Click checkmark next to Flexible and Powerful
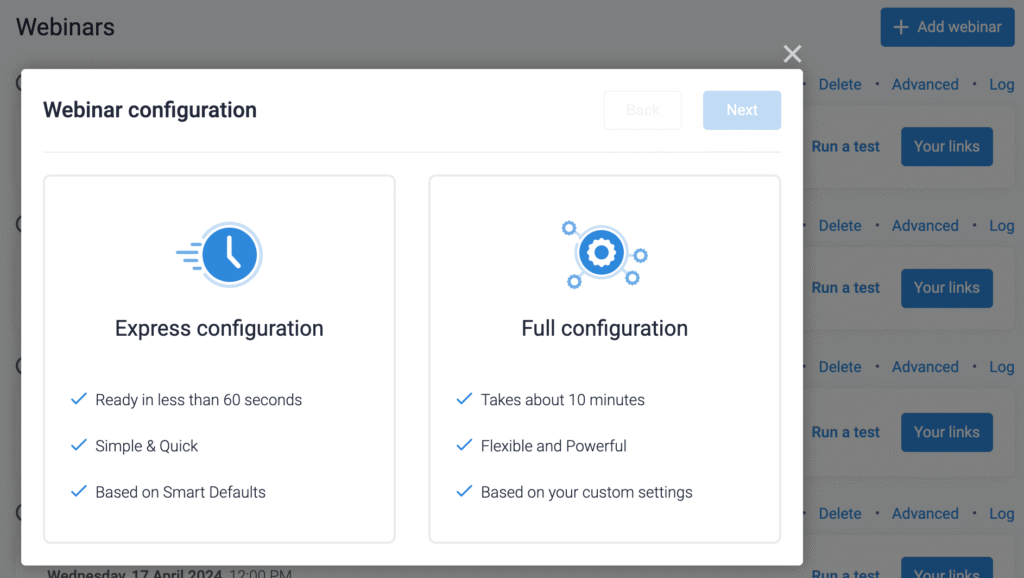Screen dimensions: 1024x578 tap(464, 445)
